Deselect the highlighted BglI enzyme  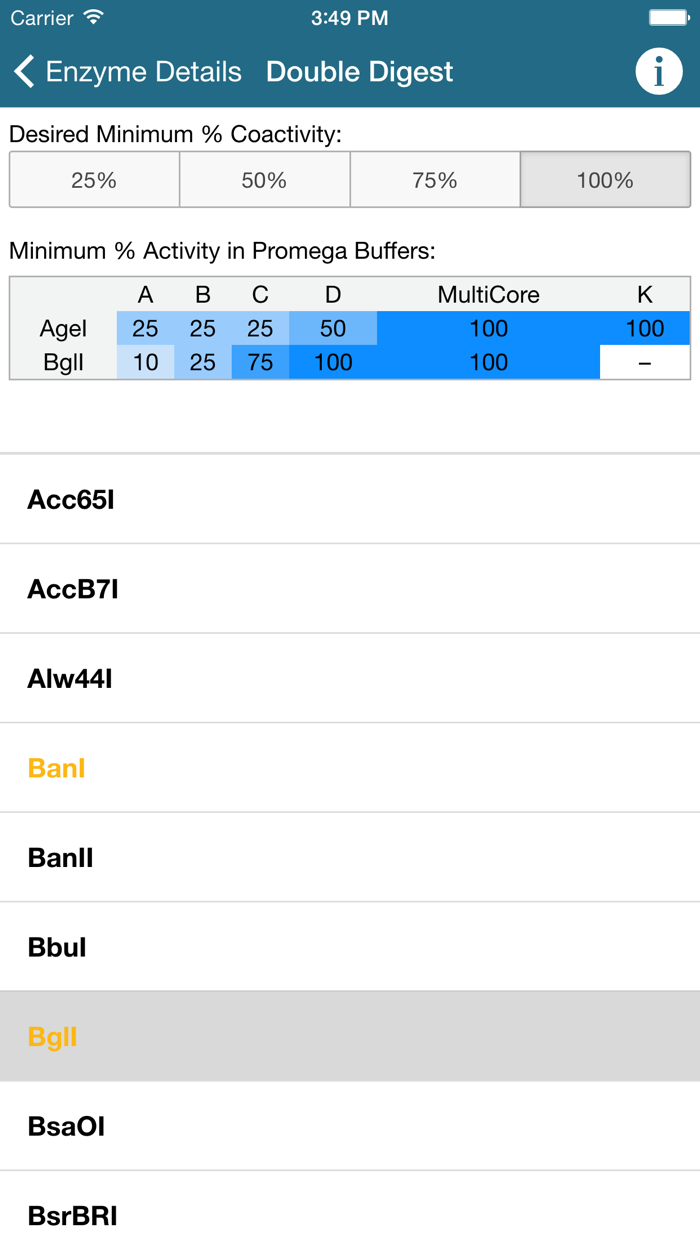click(350, 1037)
